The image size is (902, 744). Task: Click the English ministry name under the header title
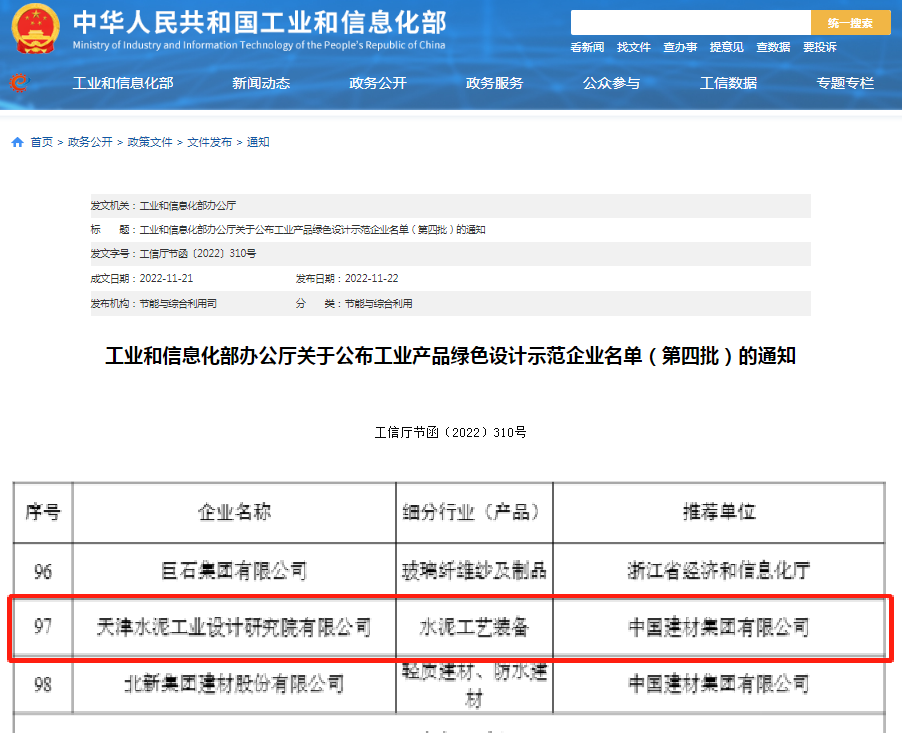(259, 45)
